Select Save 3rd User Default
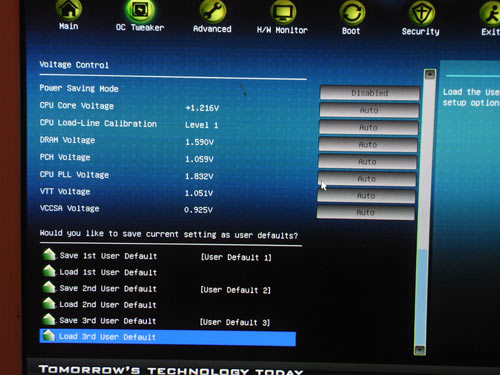The image size is (500, 375). [x=108, y=321]
